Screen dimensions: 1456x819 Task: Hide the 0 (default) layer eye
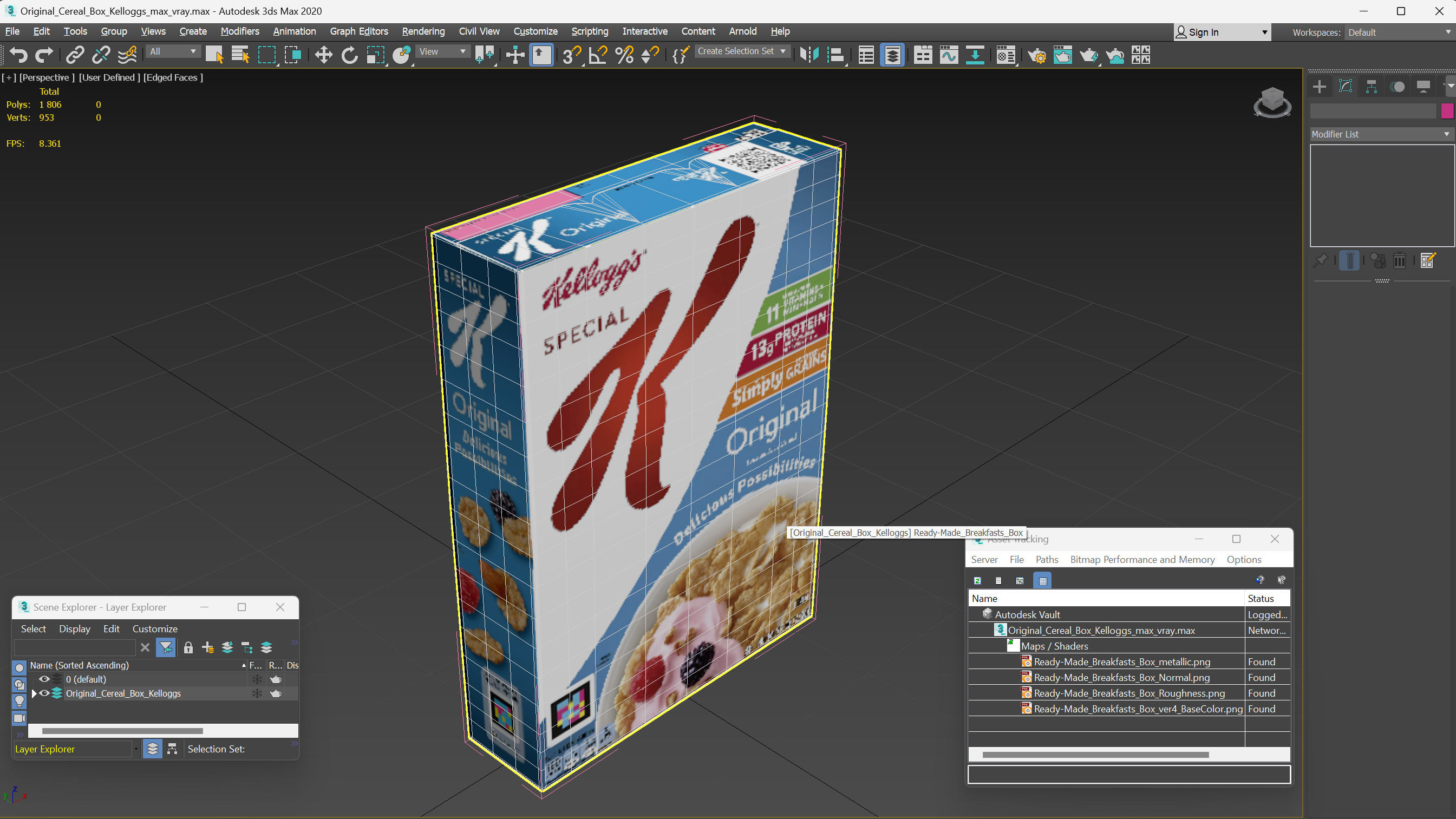[x=43, y=679]
